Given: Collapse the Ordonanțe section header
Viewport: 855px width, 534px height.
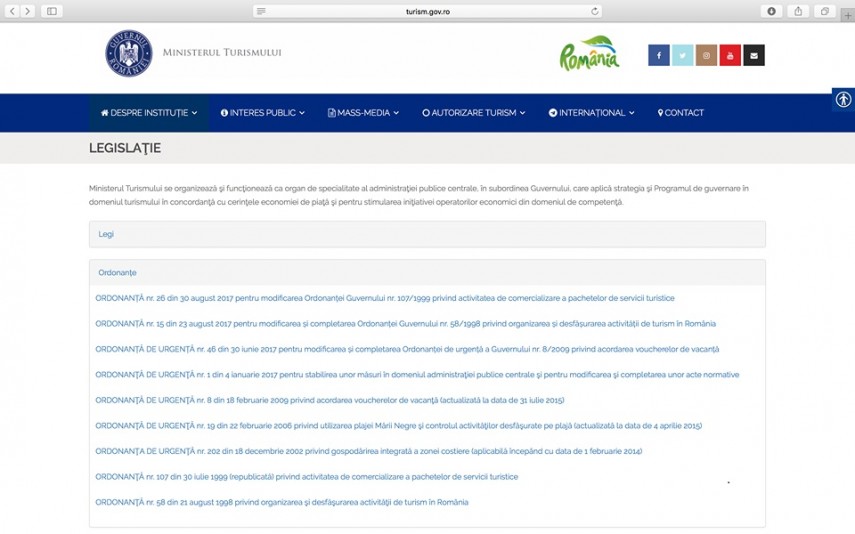Looking at the screenshot, I should pos(117,272).
